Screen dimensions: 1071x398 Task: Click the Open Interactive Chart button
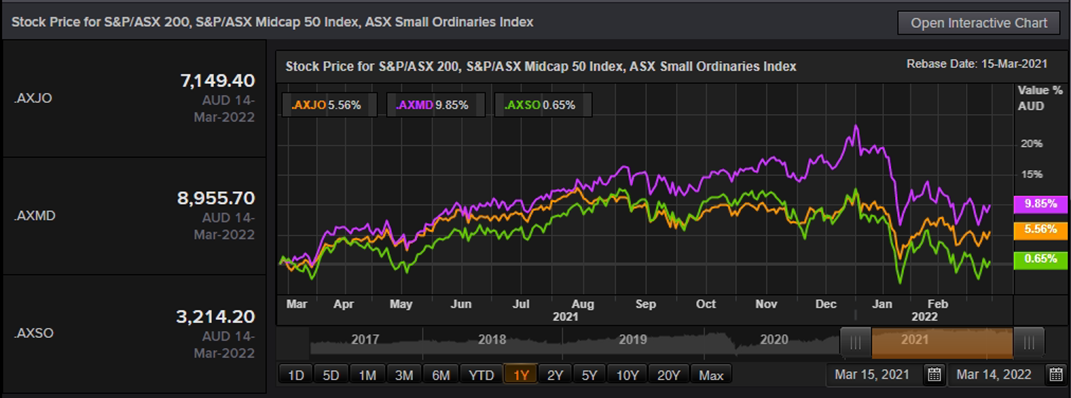coord(979,23)
